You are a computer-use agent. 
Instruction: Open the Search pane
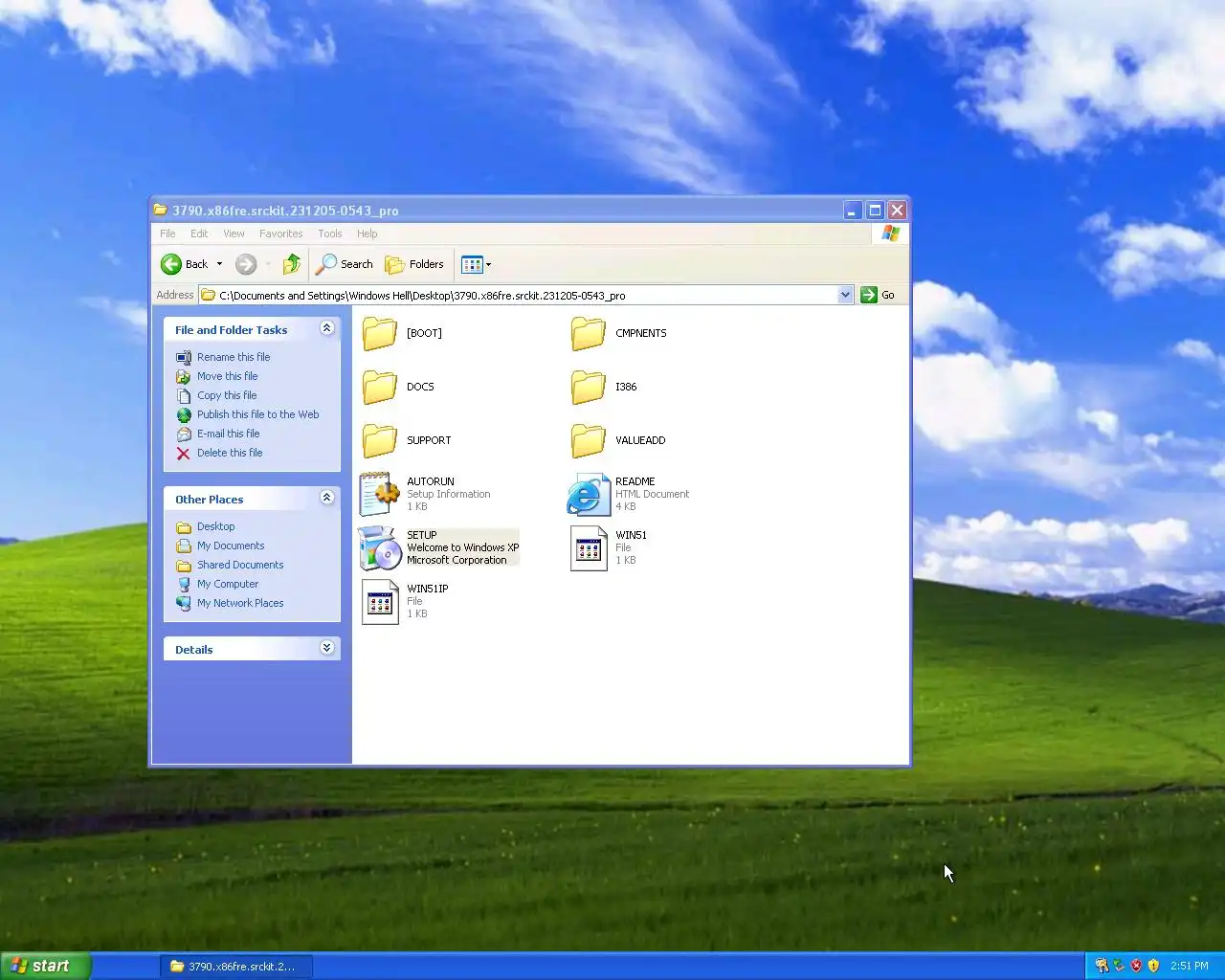pyautogui.click(x=345, y=264)
